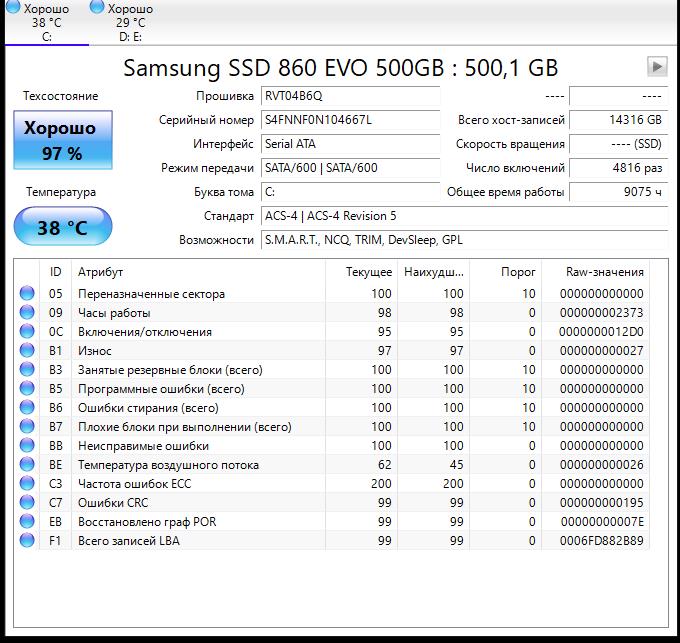
Task: Click the total host writes value 14316 GB
Action: click(618, 120)
